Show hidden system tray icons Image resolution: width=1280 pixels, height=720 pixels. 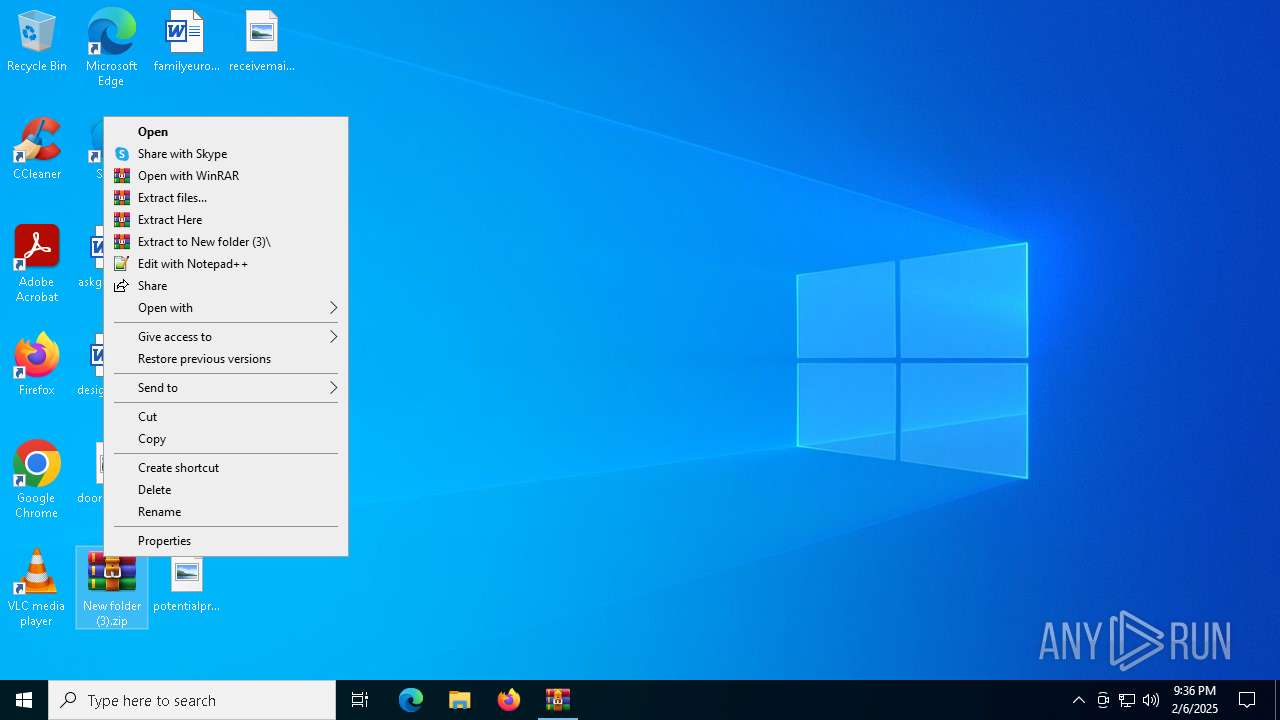click(x=1079, y=700)
